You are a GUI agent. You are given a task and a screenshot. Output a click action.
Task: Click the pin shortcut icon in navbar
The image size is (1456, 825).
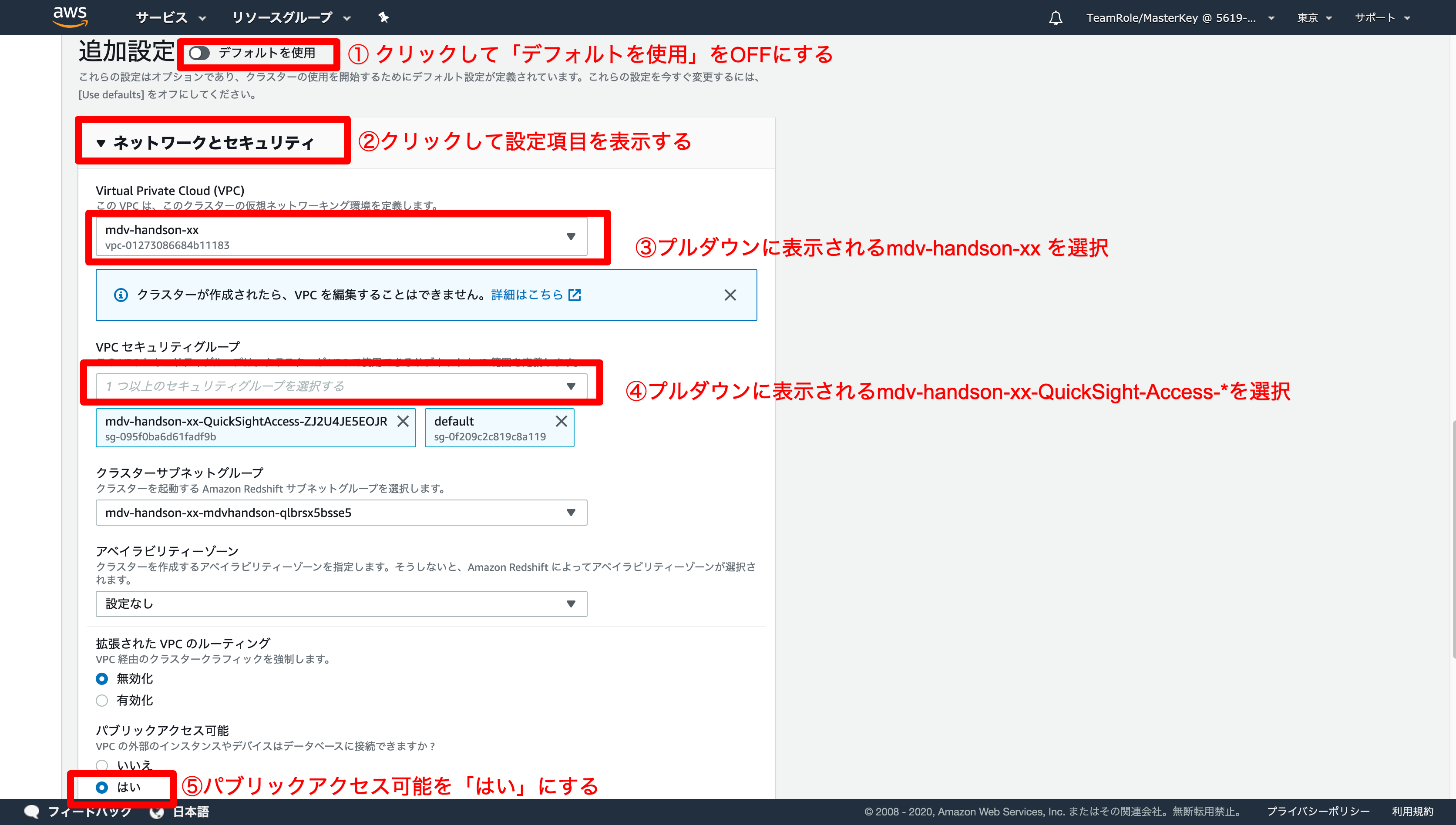pyautogui.click(x=383, y=17)
